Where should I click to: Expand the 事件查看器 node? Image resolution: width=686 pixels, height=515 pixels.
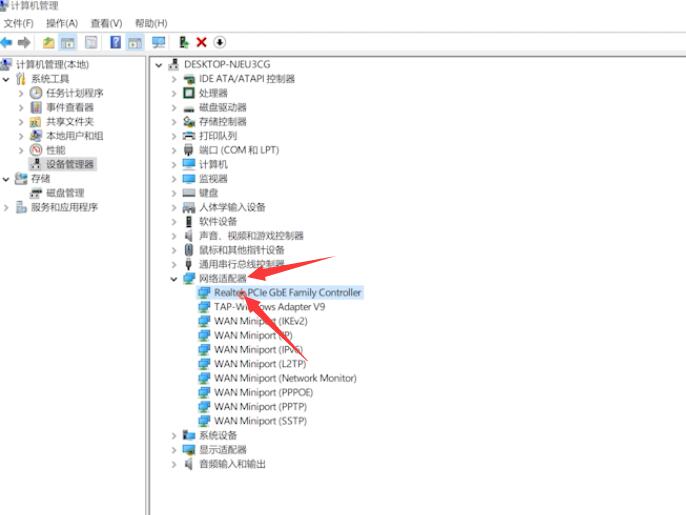21,108
